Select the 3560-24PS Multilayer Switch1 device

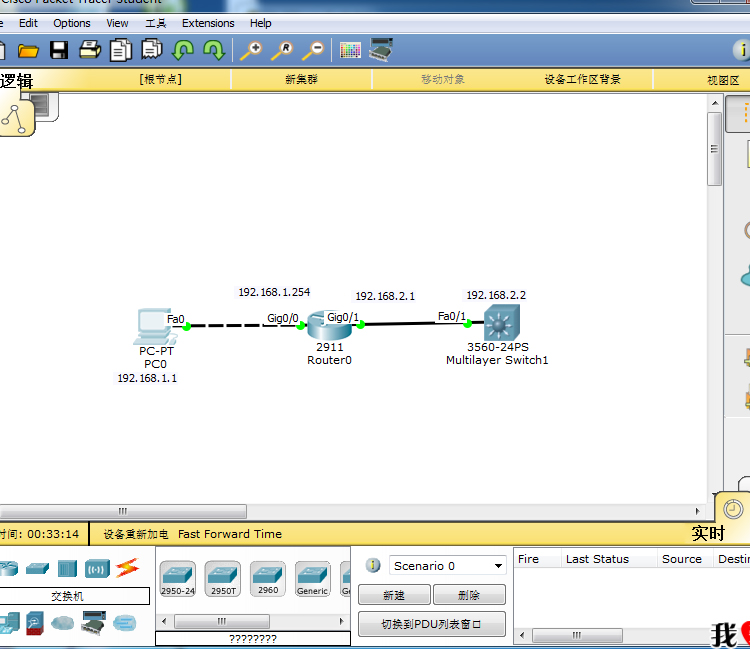[x=501, y=322]
